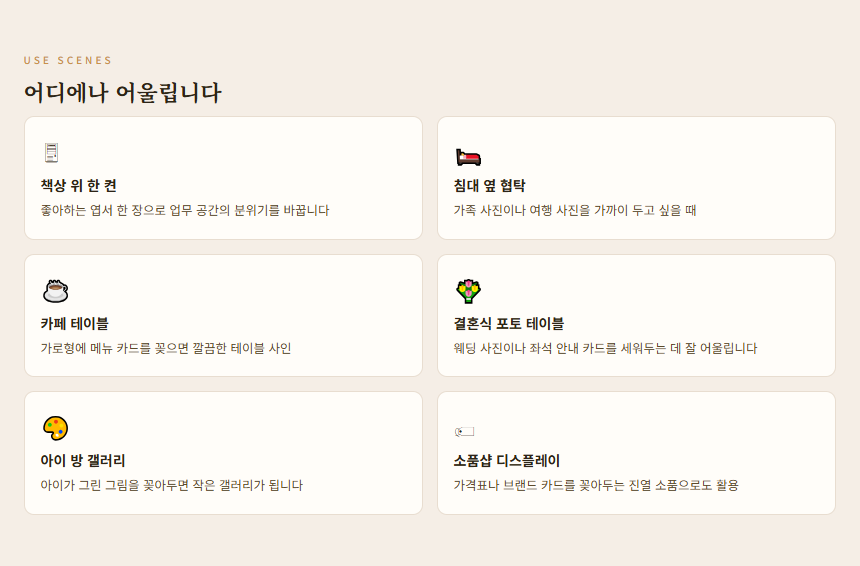This screenshot has width=860, height=566.
Task: Open the 결혼식 포토 테이블 card title
Action: coord(509,324)
